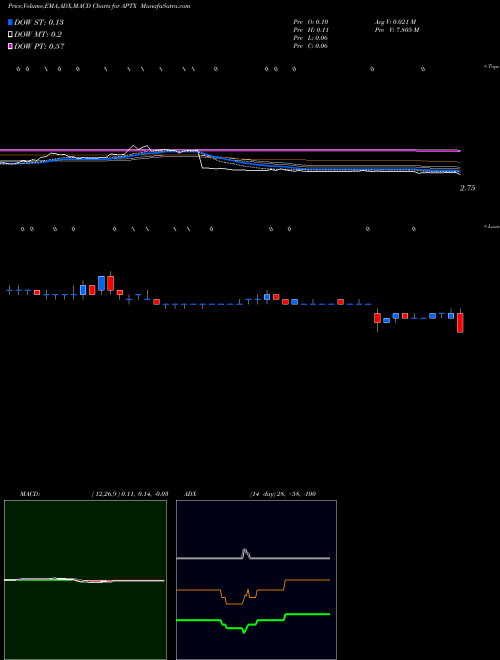Viewport: 500px width, 660px height.
Task: Click the blue DOW ST legend swatch
Action: [11, 22]
